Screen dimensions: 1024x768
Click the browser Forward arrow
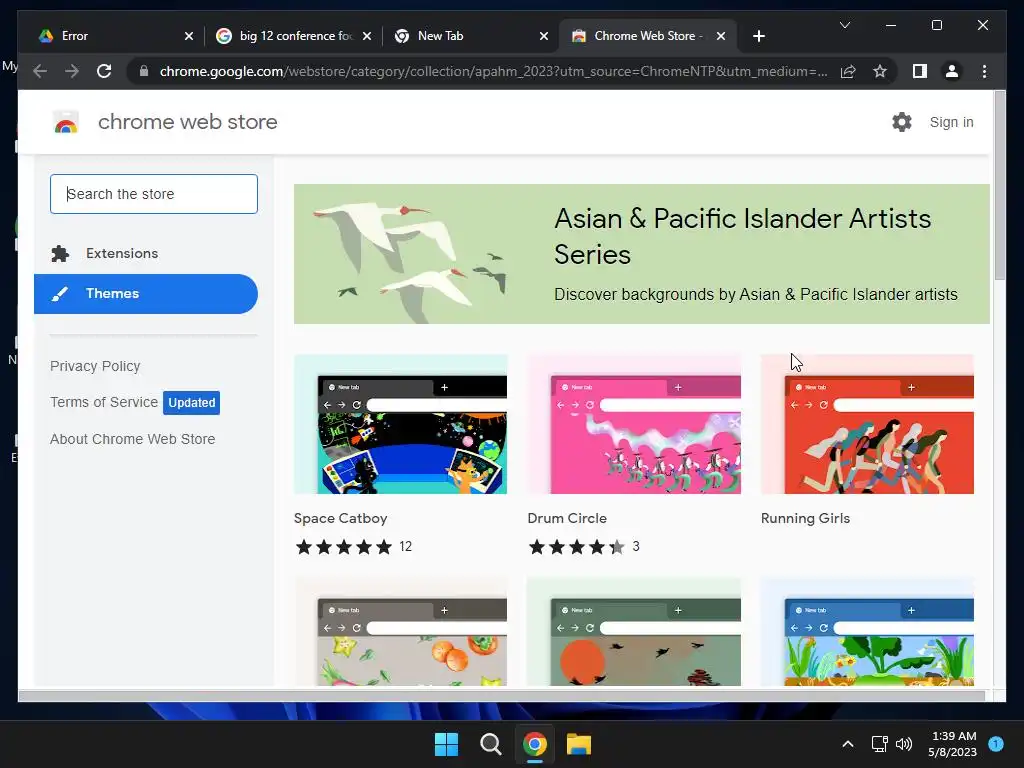72,71
